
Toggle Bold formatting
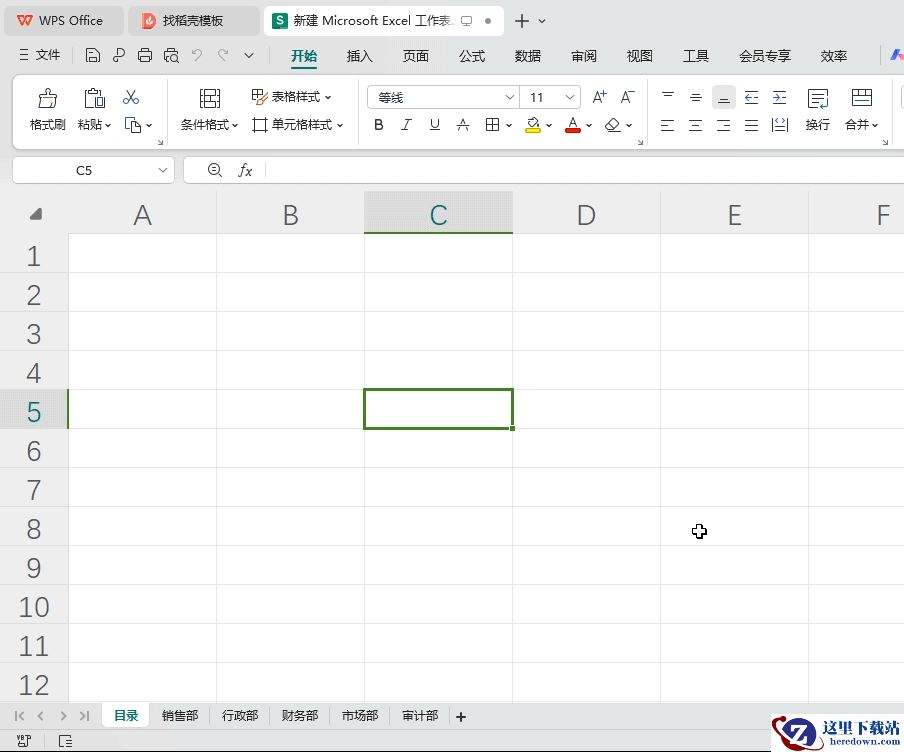379,125
